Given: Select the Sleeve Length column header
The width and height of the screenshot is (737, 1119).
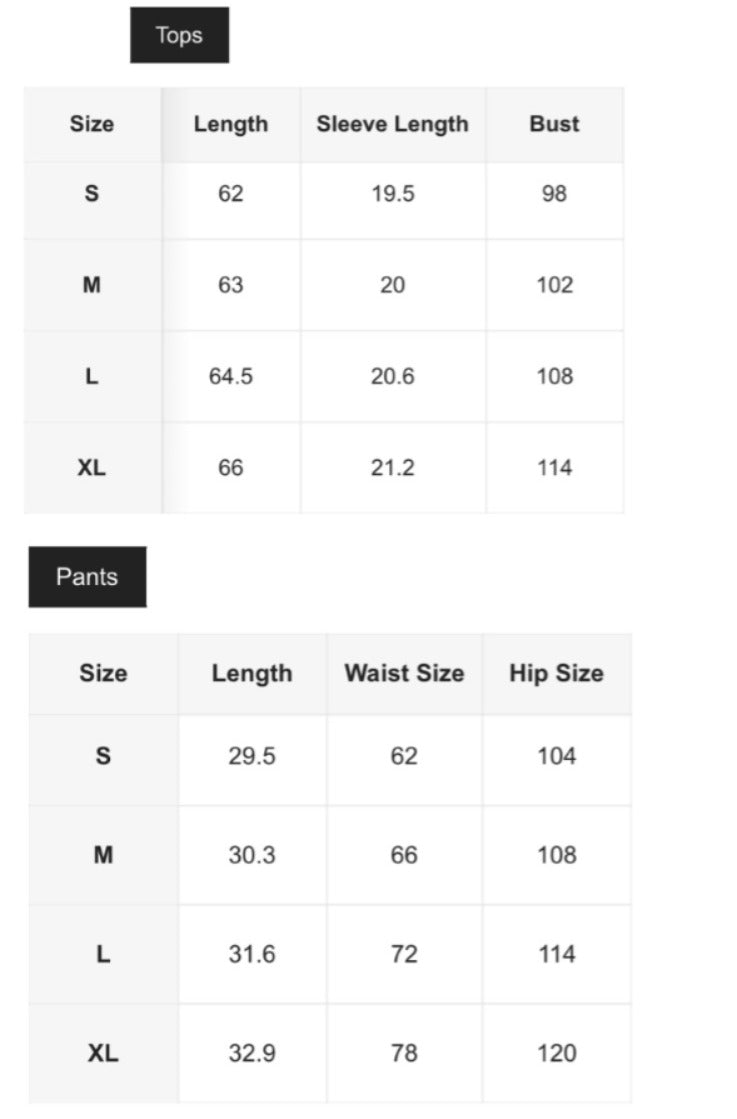Looking at the screenshot, I should pyautogui.click(x=392, y=124).
